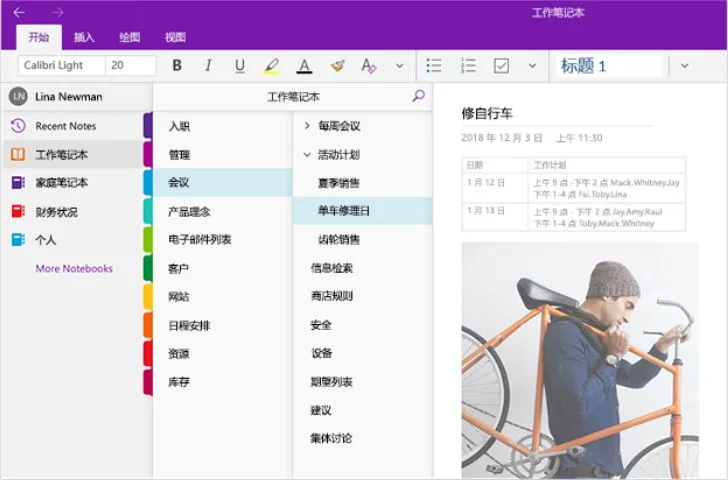This screenshot has height=480, width=728.
Task: Expand the 每周会议 page group
Action: (307, 125)
